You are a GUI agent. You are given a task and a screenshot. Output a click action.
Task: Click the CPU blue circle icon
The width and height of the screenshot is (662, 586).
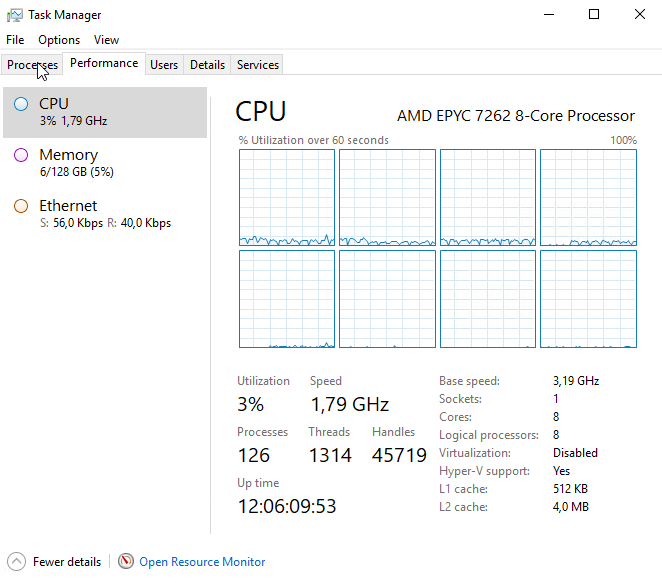click(x=21, y=104)
